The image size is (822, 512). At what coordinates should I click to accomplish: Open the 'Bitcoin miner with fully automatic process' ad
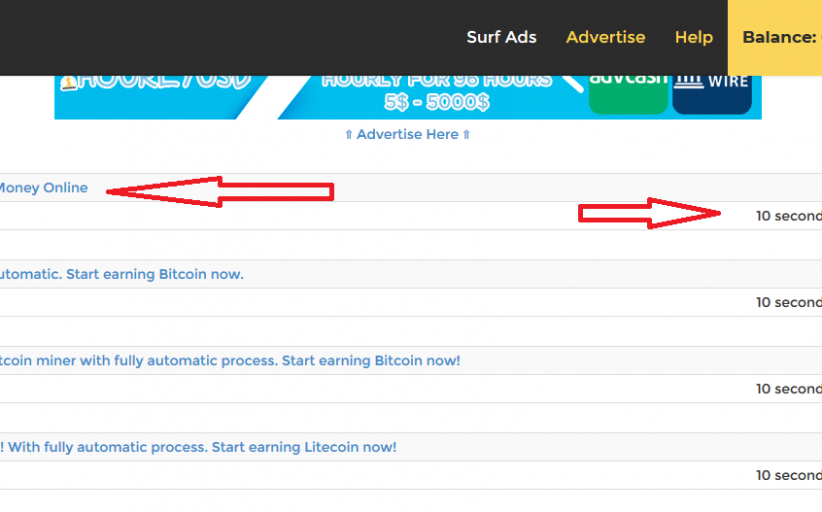pyautogui.click(x=229, y=360)
